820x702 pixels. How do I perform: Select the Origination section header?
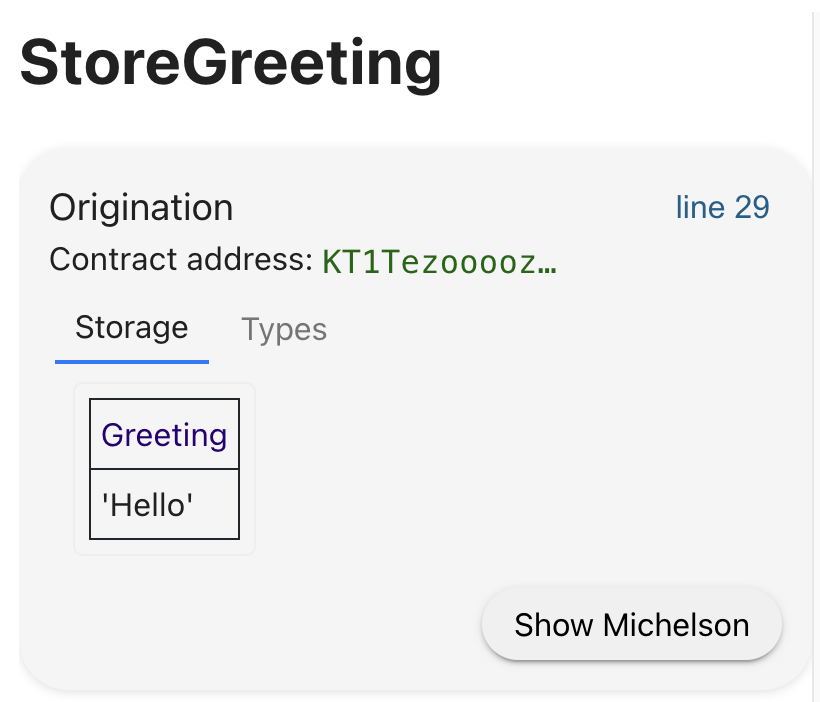(x=141, y=207)
